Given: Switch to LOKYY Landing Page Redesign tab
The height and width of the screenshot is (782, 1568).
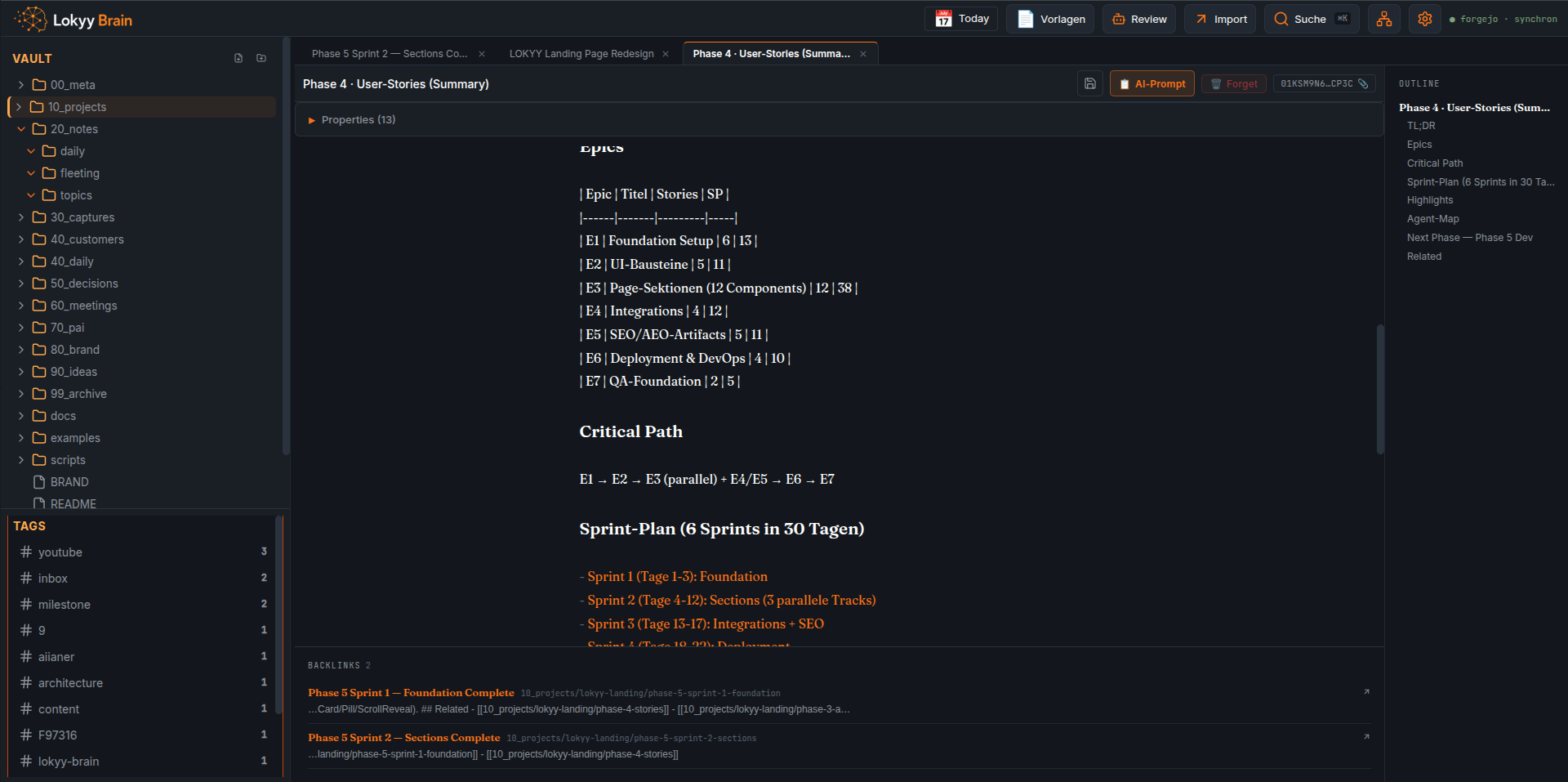Looking at the screenshot, I should (581, 54).
